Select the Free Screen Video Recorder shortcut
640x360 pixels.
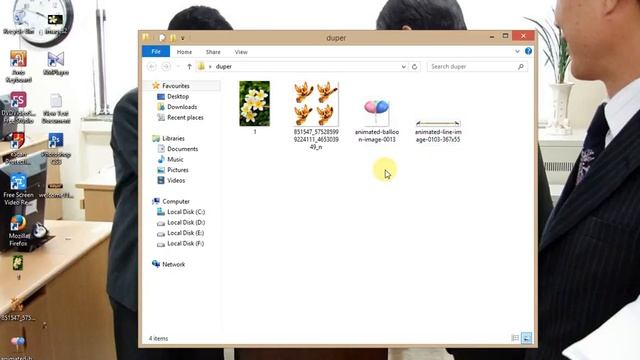pos(18,190)
